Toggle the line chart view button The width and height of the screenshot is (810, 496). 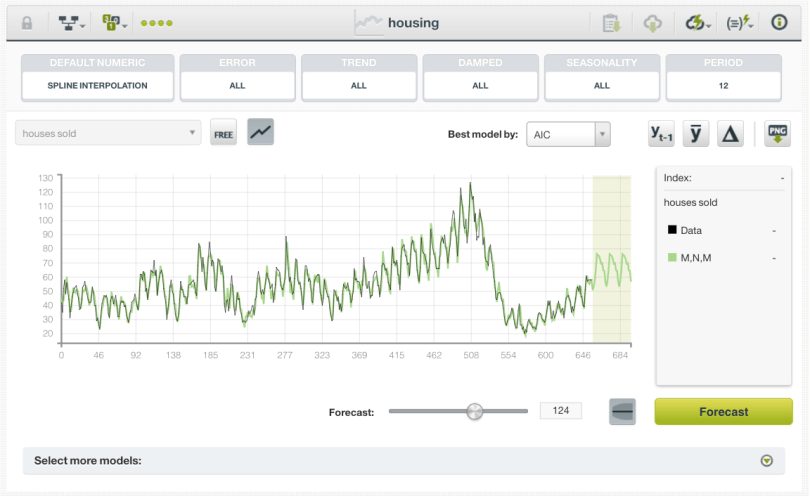tap(261, 132)
